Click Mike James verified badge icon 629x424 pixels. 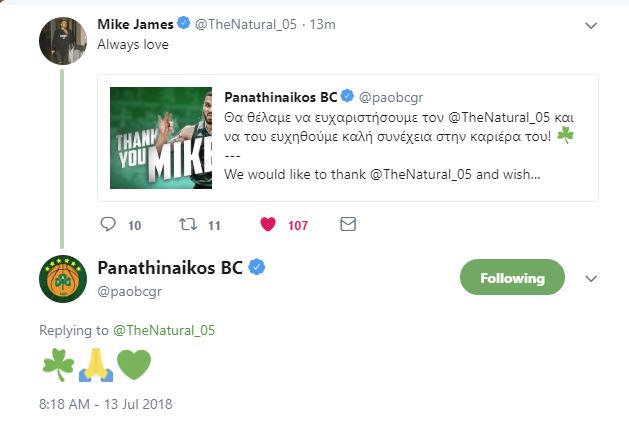[x=183, y=23]
